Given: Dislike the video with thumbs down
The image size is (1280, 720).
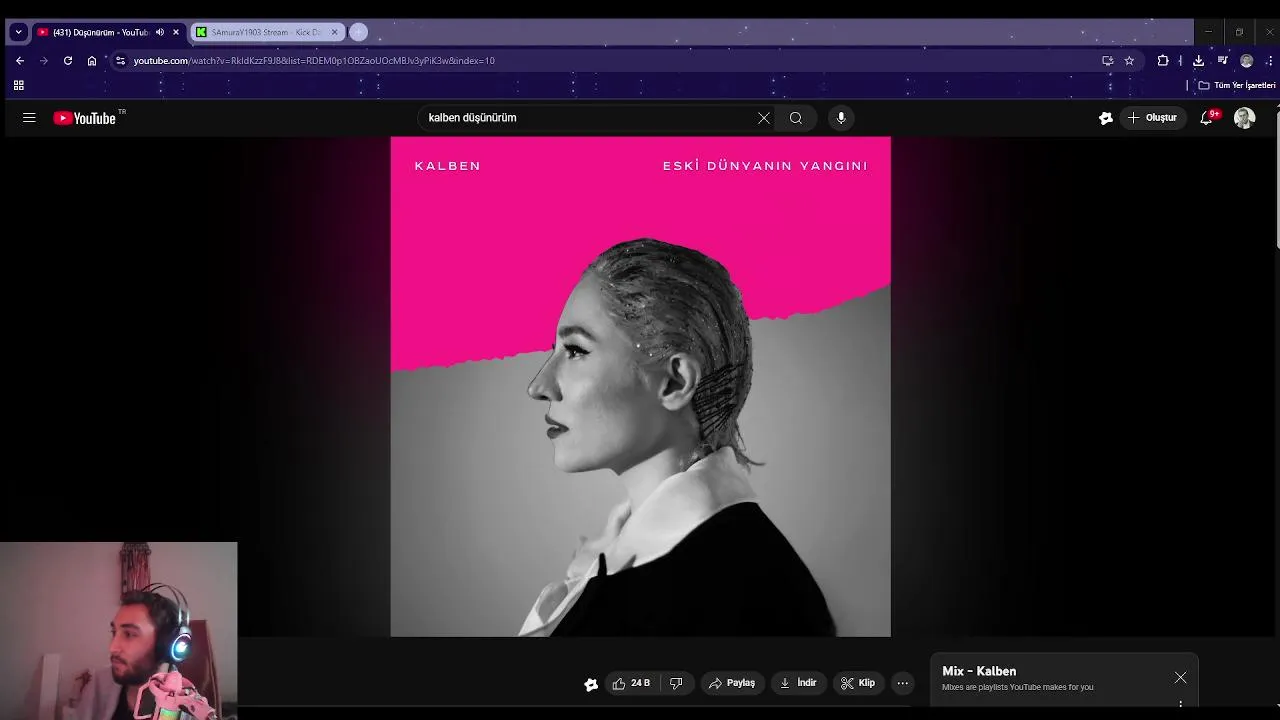Looking at the screenshot, I should (x=676, y=683).
